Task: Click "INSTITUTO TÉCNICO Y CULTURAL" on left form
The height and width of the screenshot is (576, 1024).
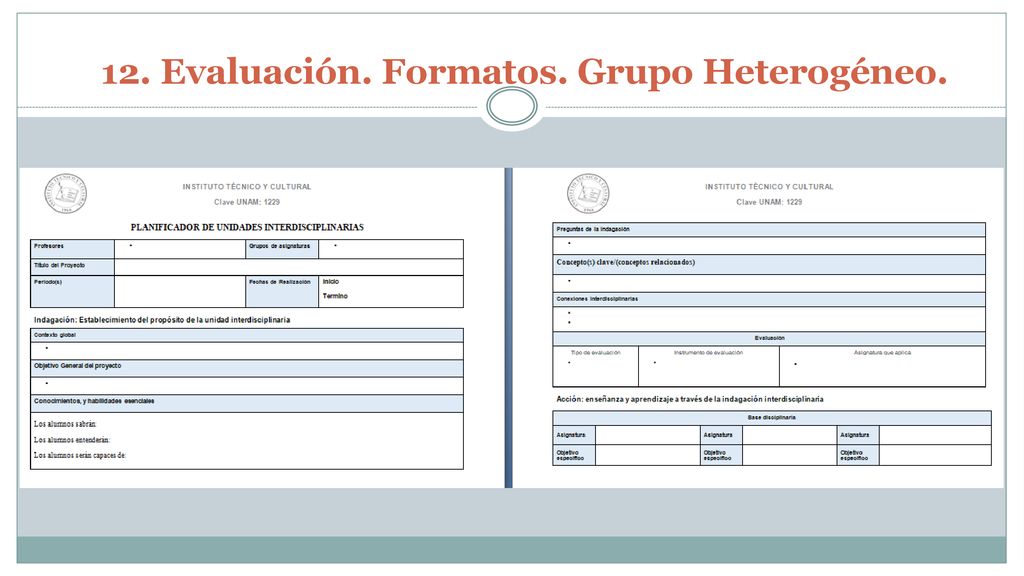Action: tap(247, 187)
